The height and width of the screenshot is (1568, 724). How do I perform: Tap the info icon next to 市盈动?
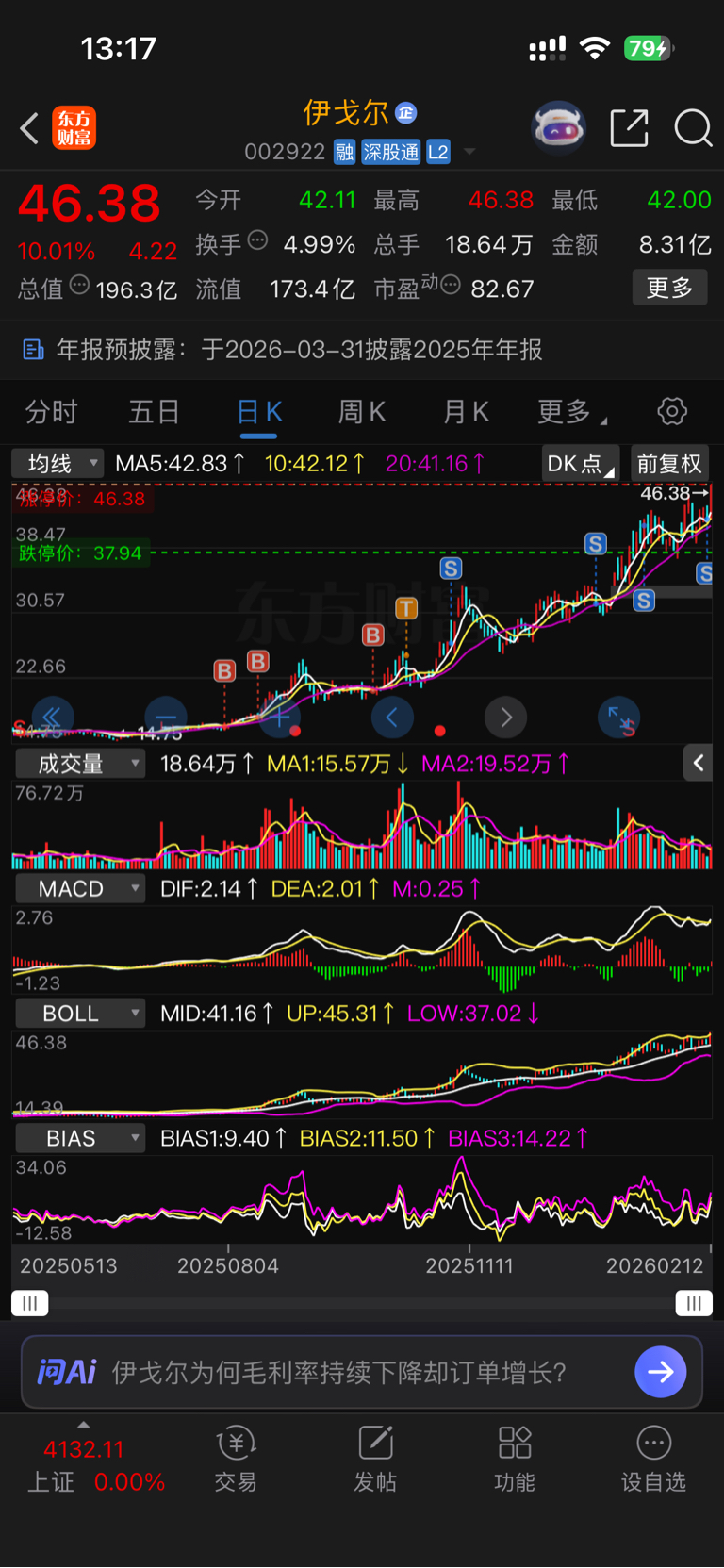click(451, 285)
